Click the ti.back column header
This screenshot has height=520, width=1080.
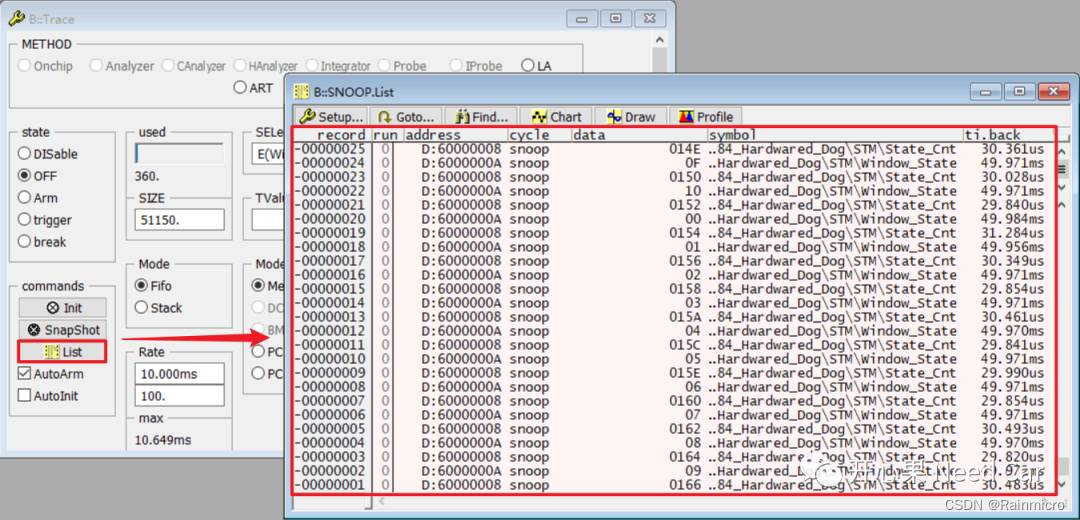1008,135
